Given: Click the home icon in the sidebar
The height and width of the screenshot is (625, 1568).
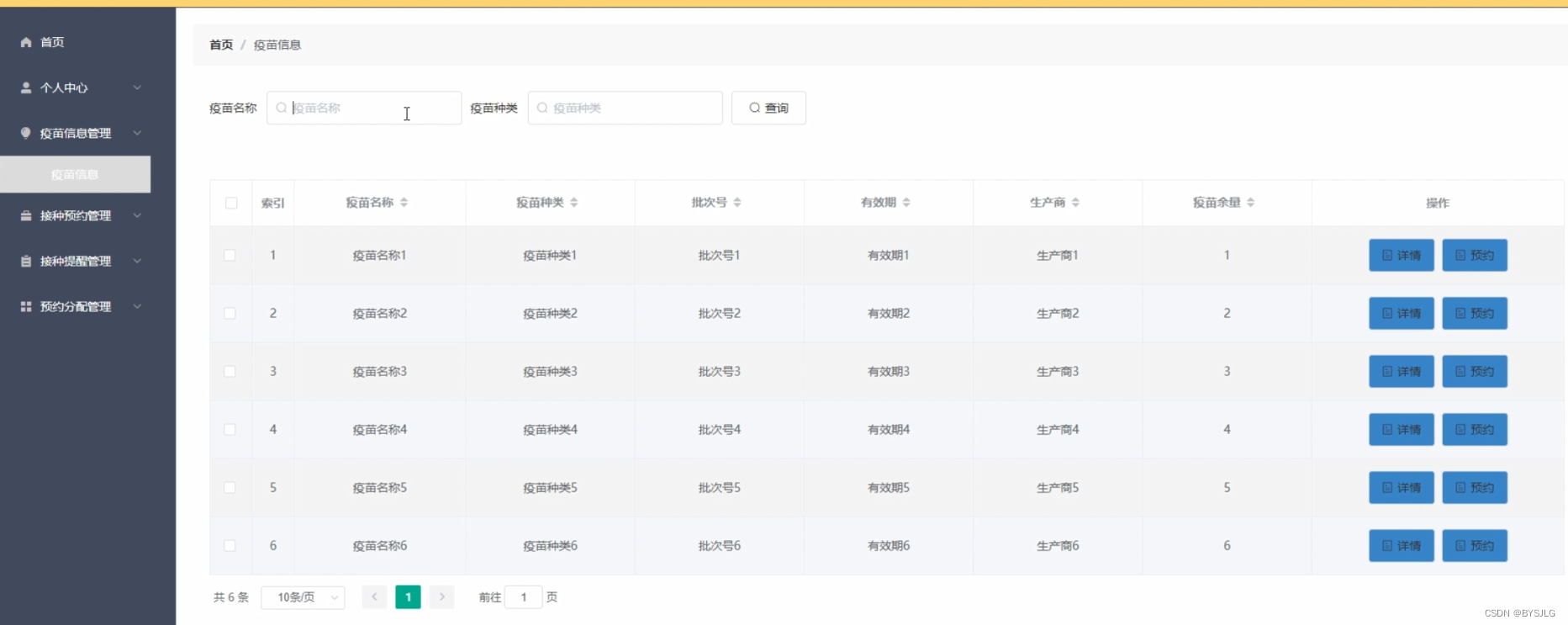Looking at the screenshot, I should [x=26, y=42].
